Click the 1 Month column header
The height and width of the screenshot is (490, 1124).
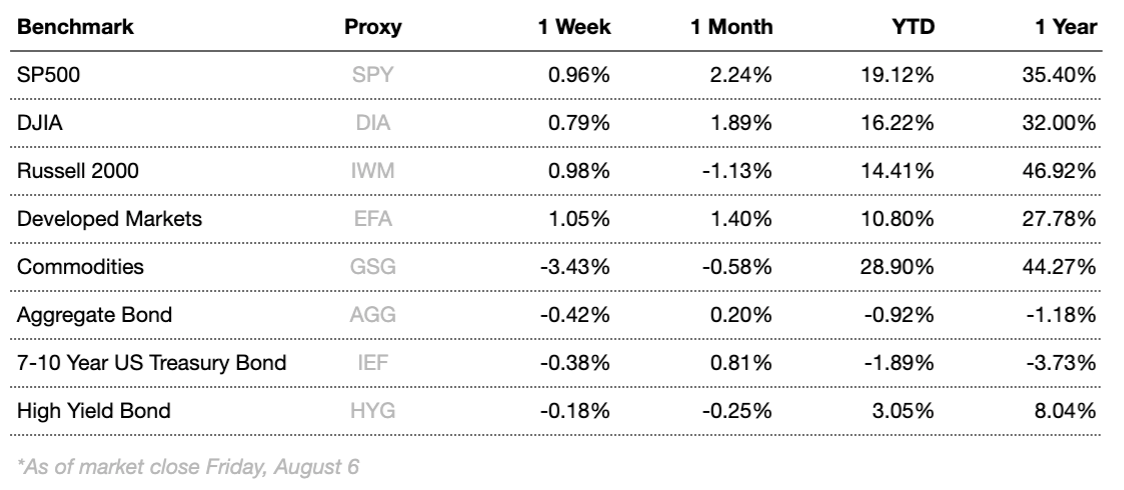click(x=732, y=27)
